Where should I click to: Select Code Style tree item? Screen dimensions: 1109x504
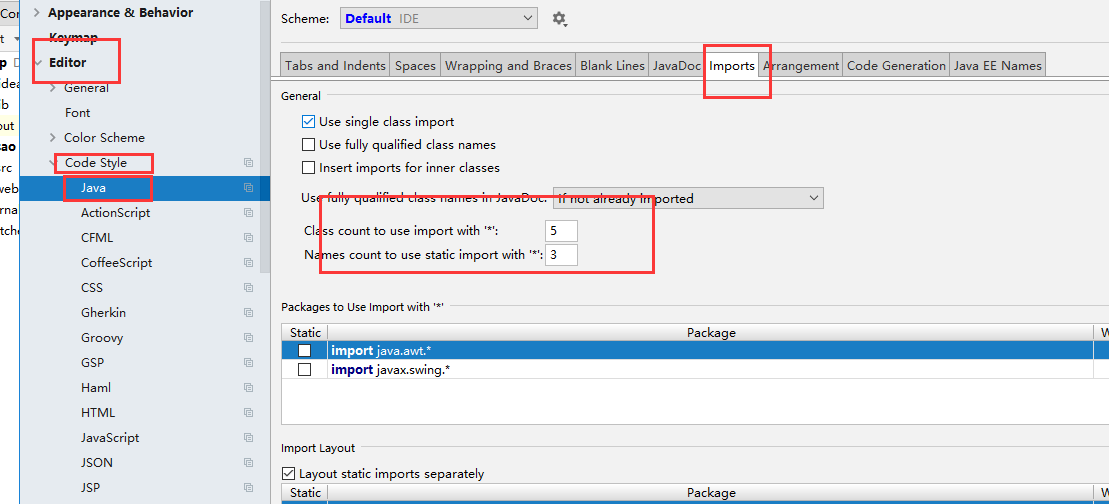click(96, 163)
